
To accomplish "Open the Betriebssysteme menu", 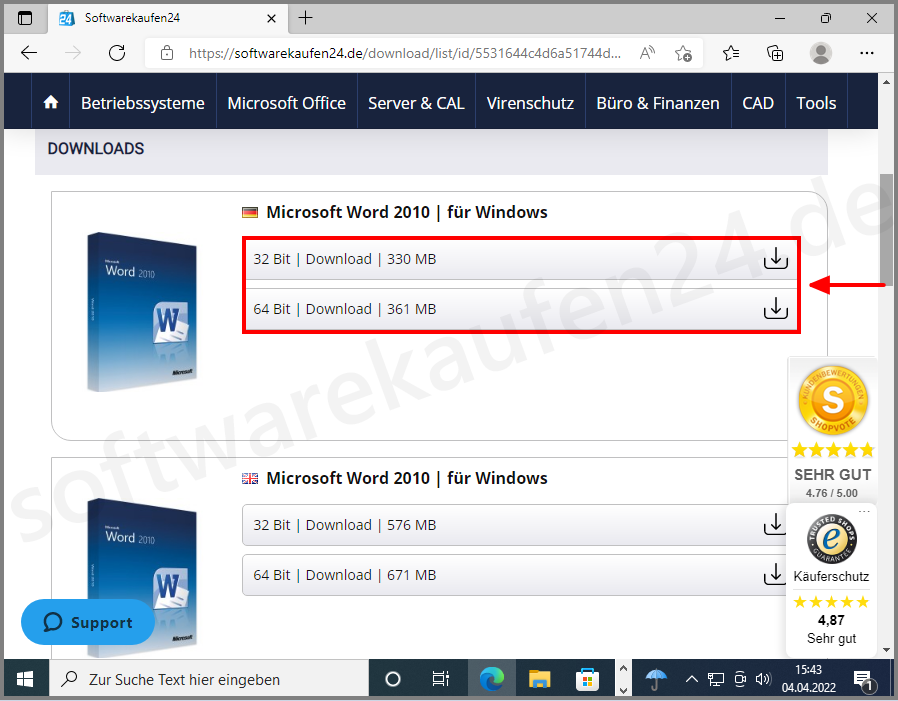I will coord(143,103).
